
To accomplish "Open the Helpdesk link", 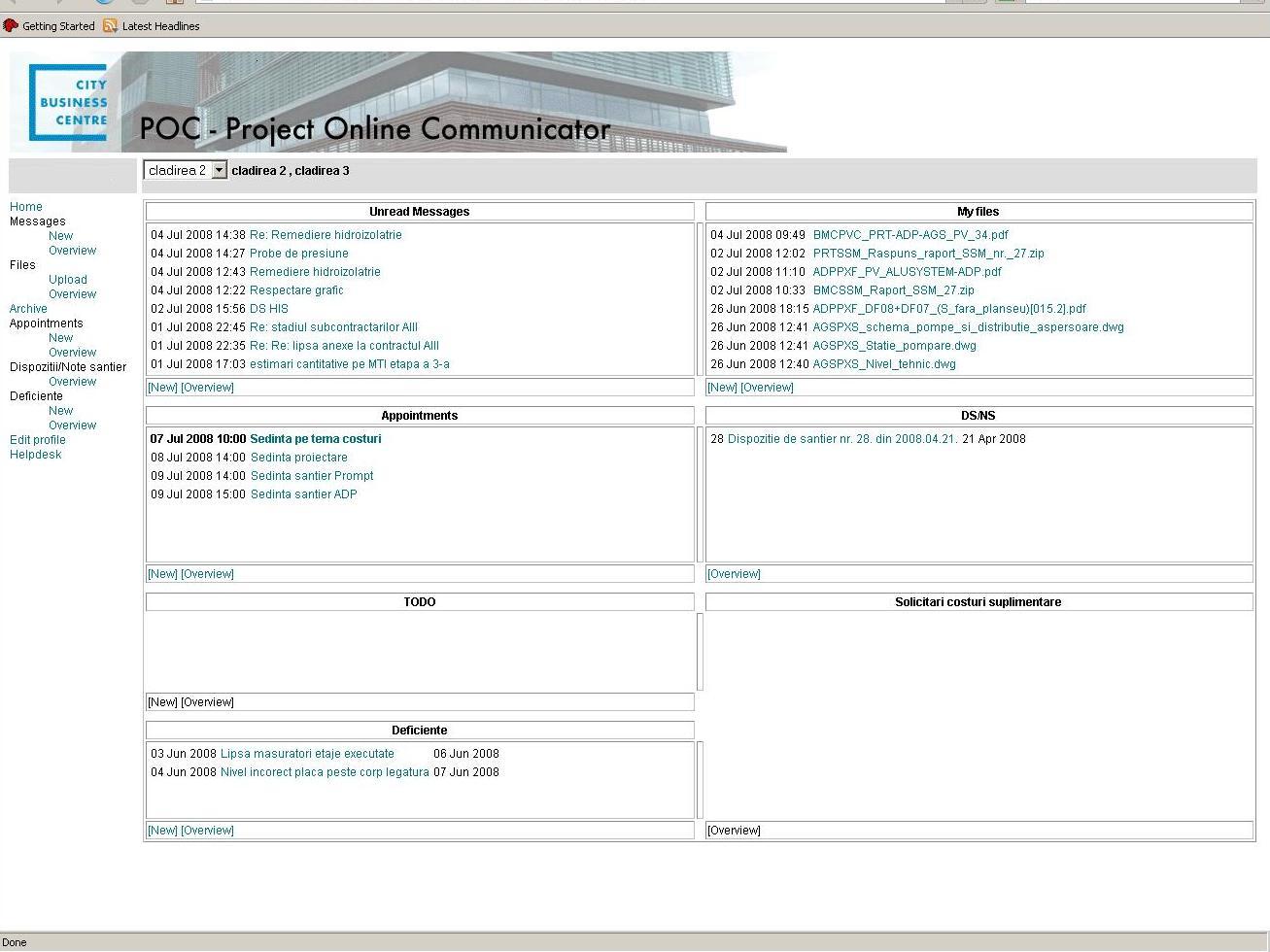I will (36, 455).
